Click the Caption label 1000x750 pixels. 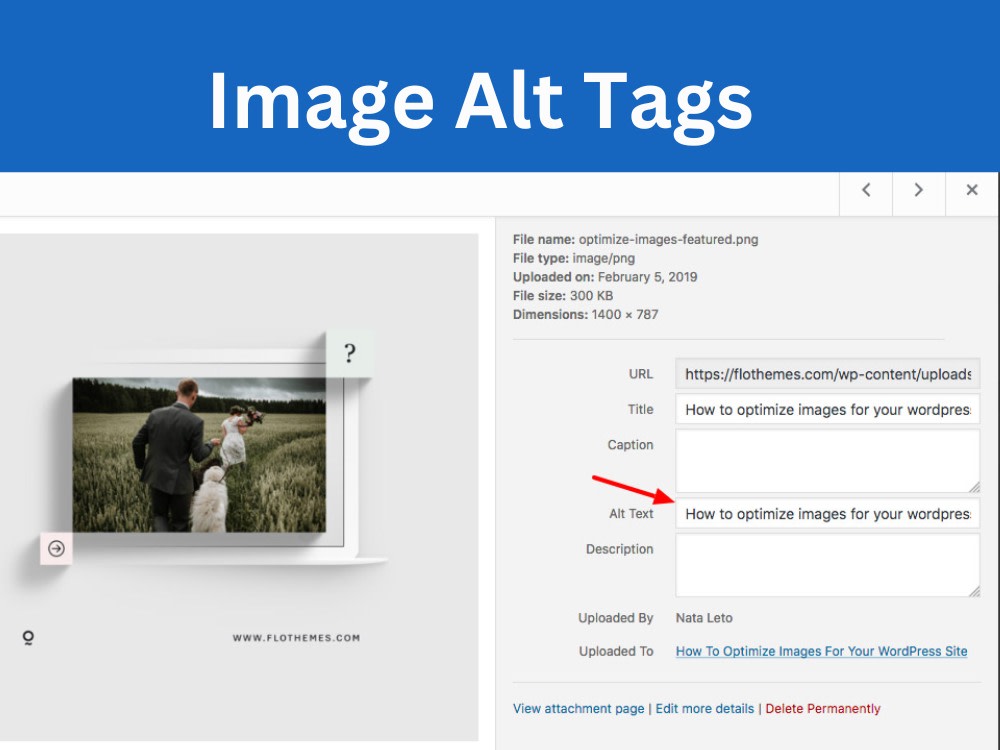click(x=630, y=445)
